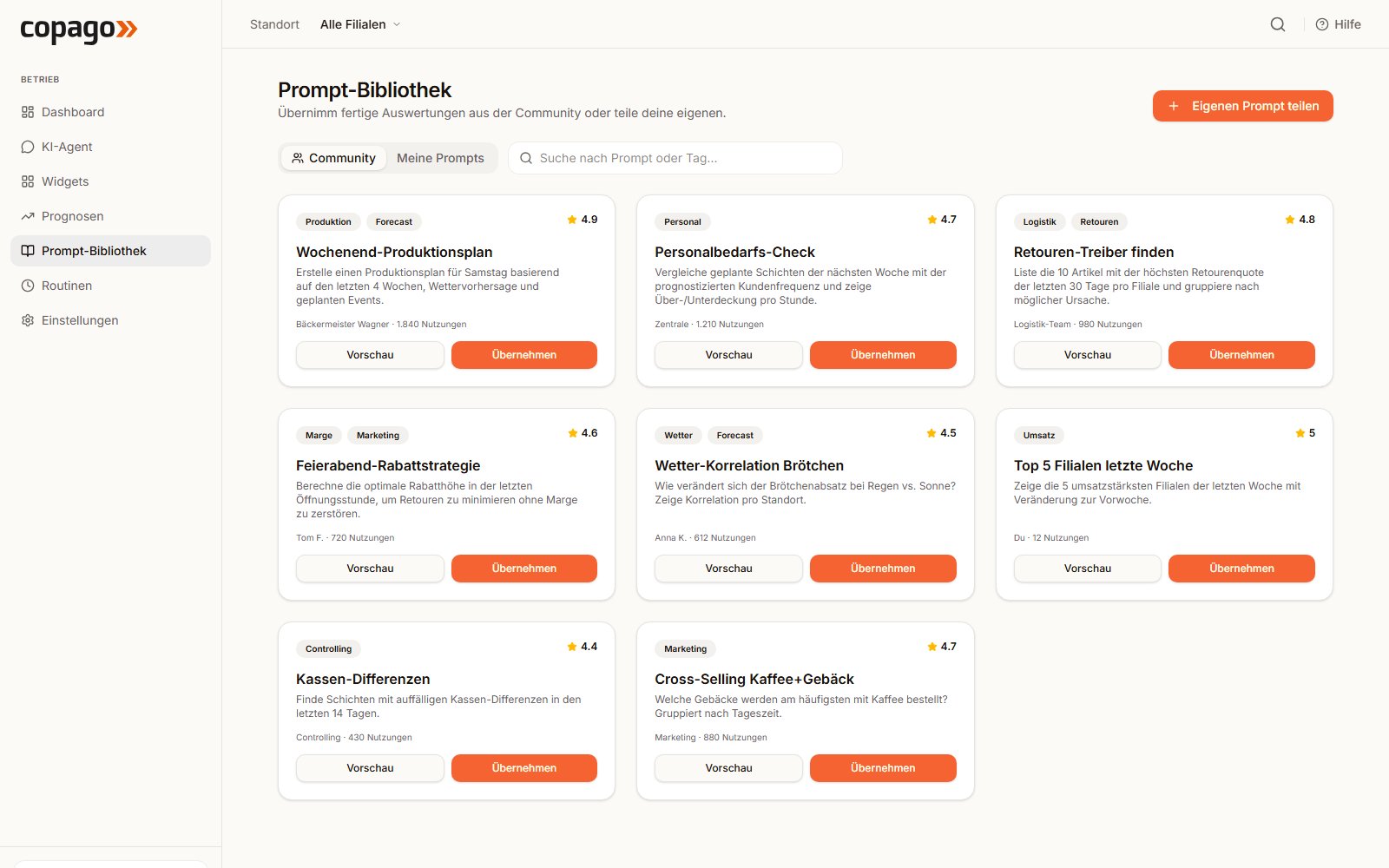Click the prompt search input field
Viewport: 1389px width, 868px height.
[x=675, y=158]
